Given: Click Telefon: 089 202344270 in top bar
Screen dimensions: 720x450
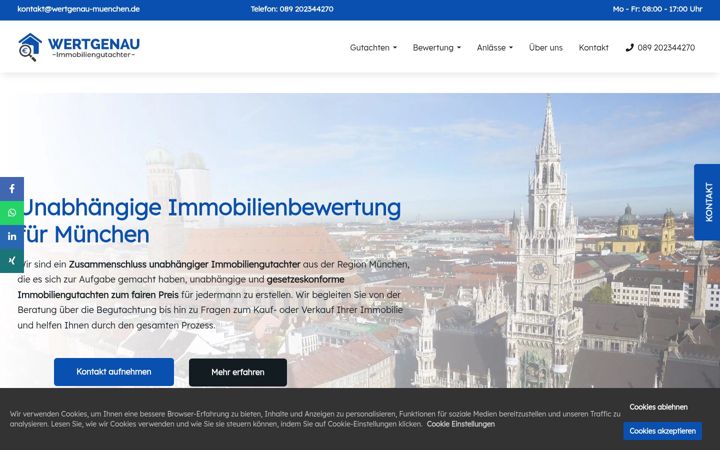Looking at the screenshot, I should (292, 9).
